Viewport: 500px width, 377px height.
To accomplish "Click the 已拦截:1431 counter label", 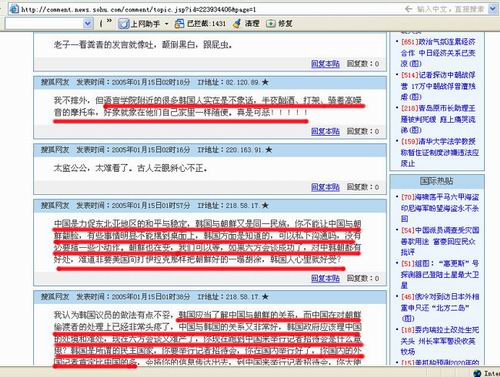I will (x=206, y=24).
